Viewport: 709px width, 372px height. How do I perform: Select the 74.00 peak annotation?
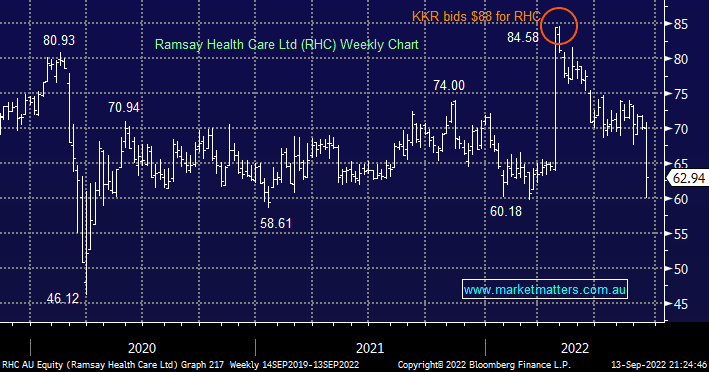pos(449,85)
